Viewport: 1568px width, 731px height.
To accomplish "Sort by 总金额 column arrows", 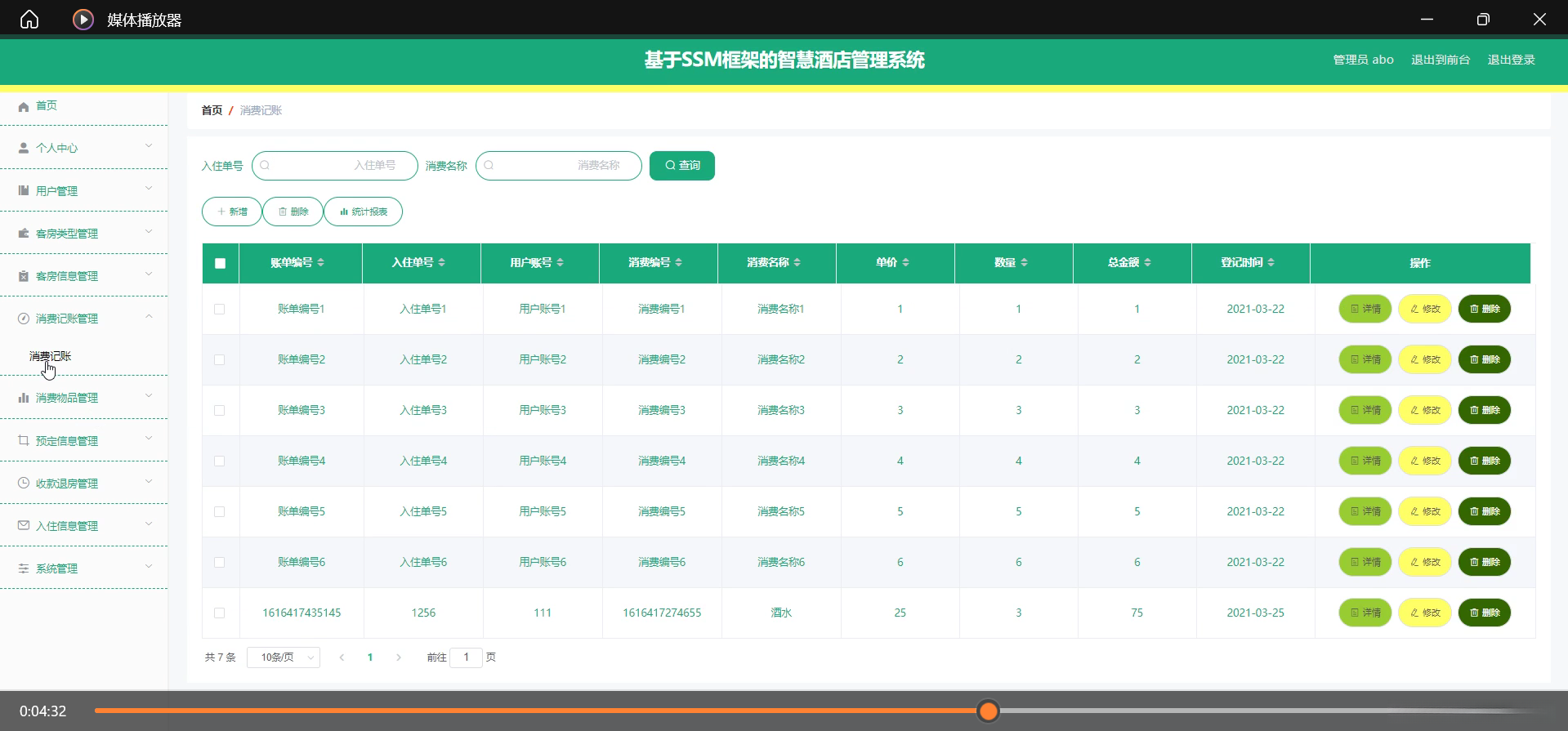I will pyautogui.click(x=1147, y=262).
